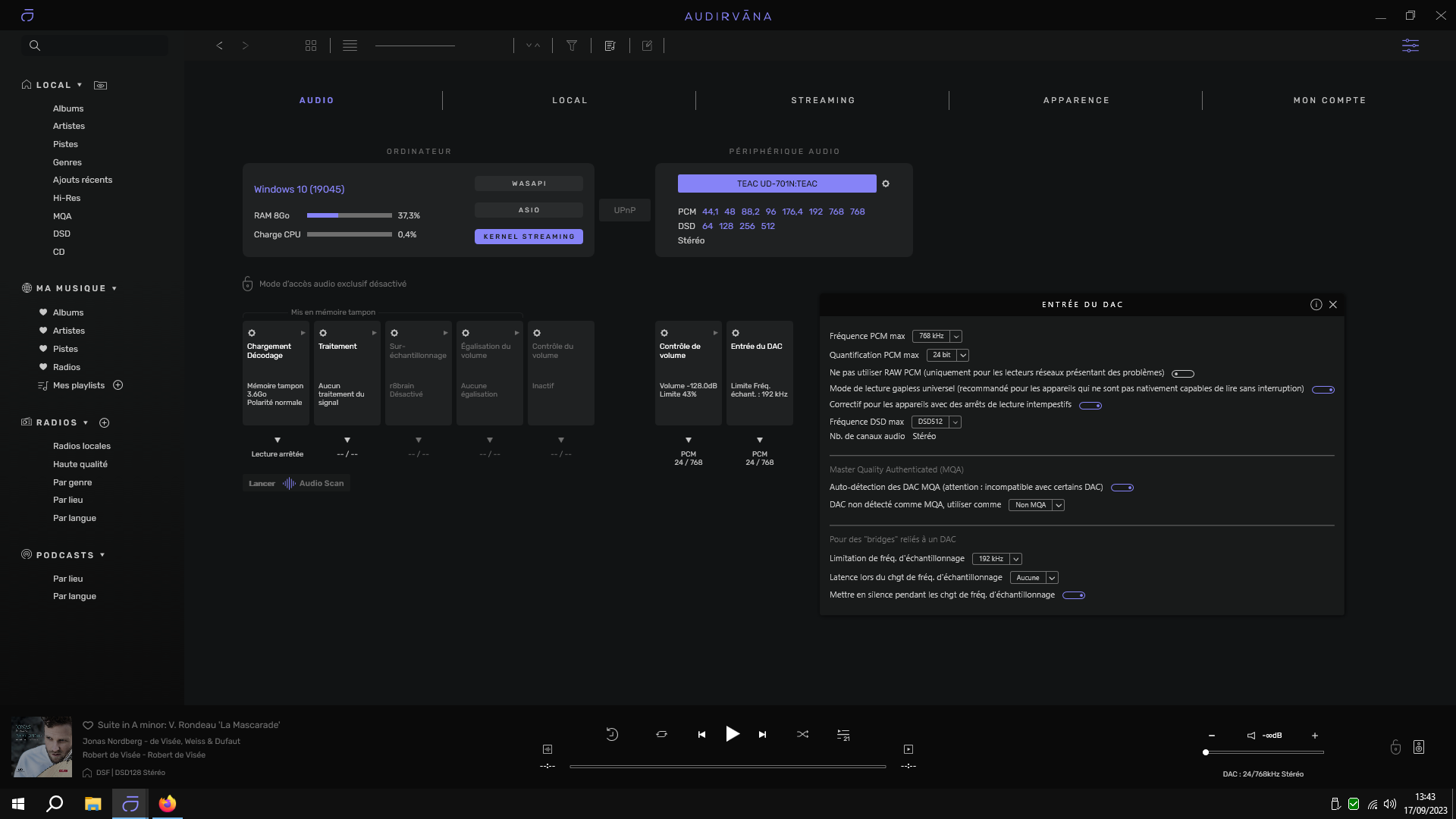Screen dimensions: 1456x819
Task: Show info for Entrée du DAC panel
Action: pos(1316,304)
